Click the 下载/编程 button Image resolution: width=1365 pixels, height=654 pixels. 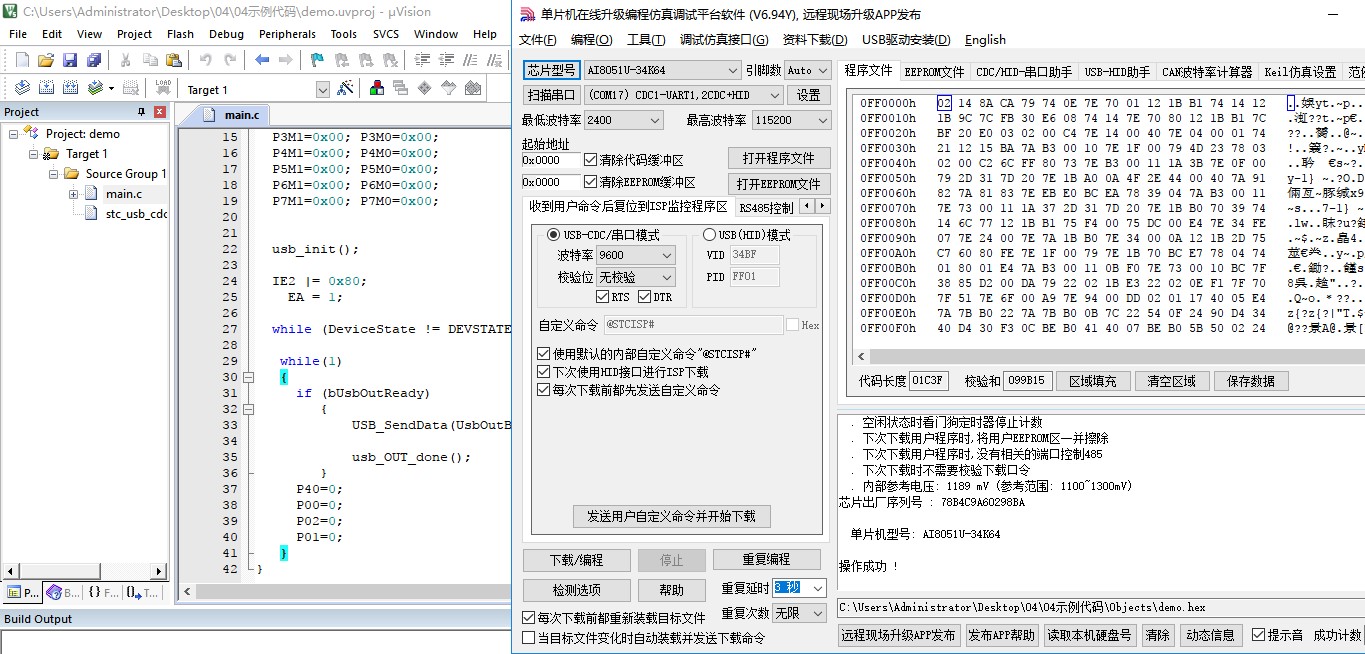pyautogui.click(x=576, y=560)
